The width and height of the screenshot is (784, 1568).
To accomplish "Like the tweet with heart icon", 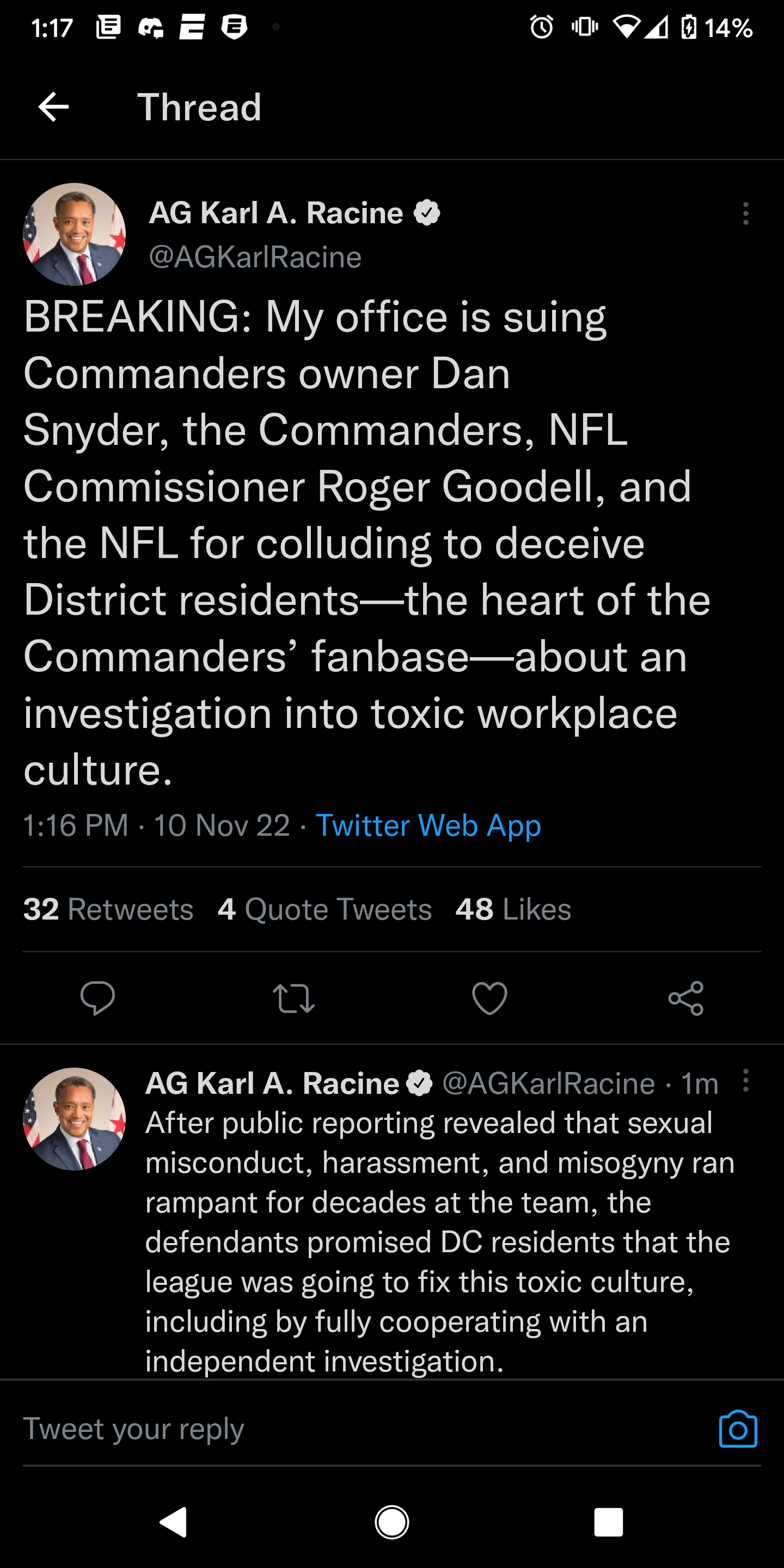I will point(489,999).
